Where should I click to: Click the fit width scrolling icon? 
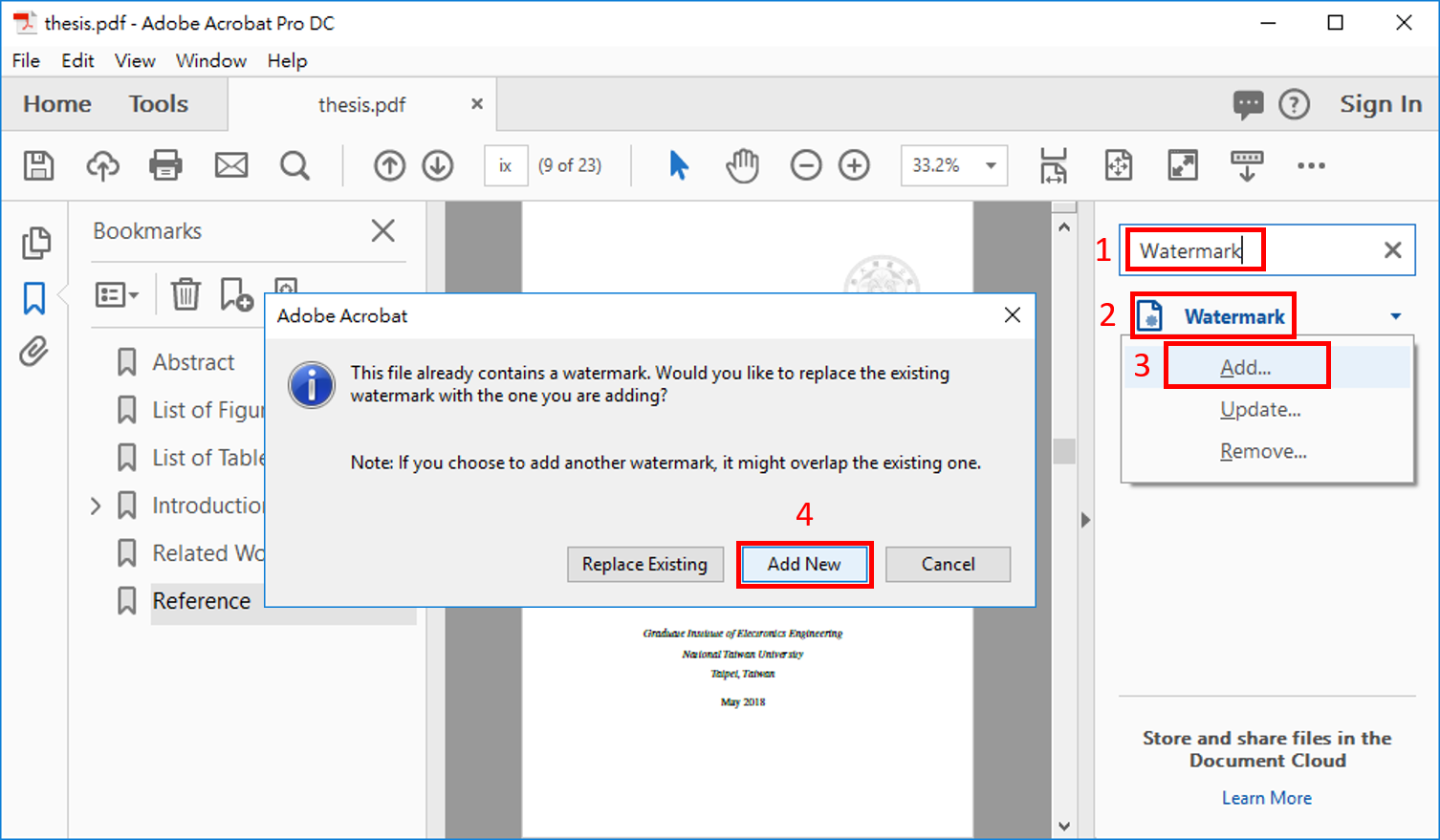click(x=1054, y=165)
